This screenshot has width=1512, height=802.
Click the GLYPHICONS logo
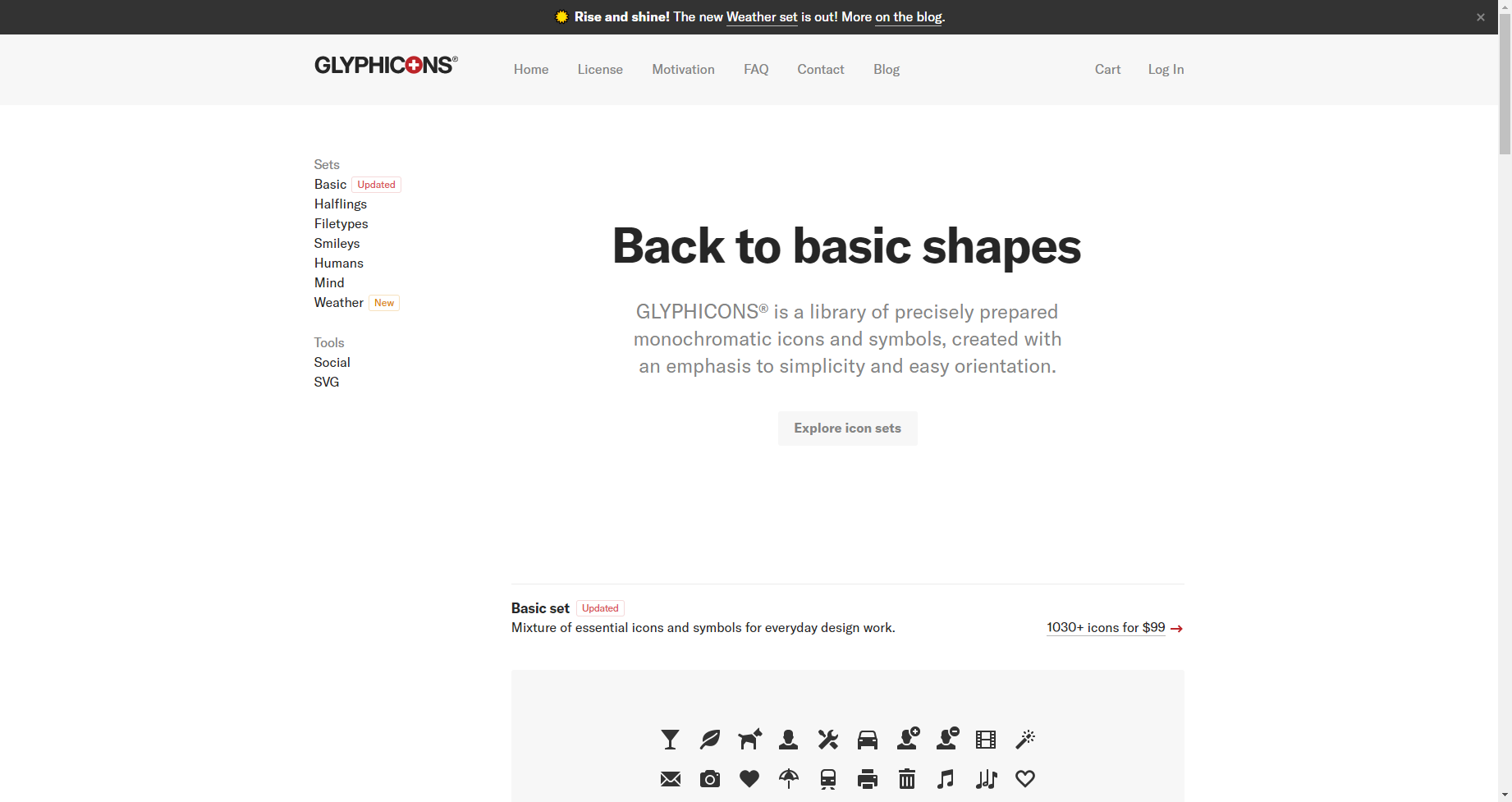[386, 66]
